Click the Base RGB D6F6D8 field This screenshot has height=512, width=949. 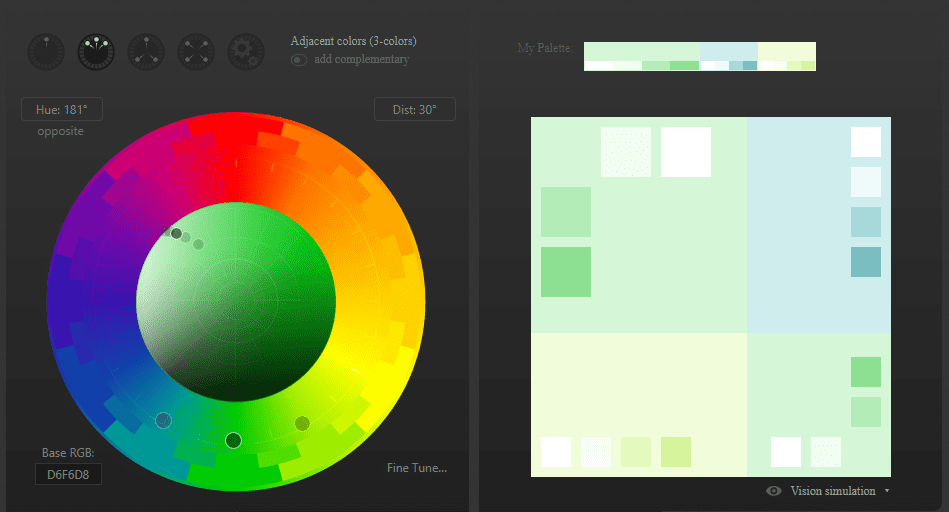[68, 474]
